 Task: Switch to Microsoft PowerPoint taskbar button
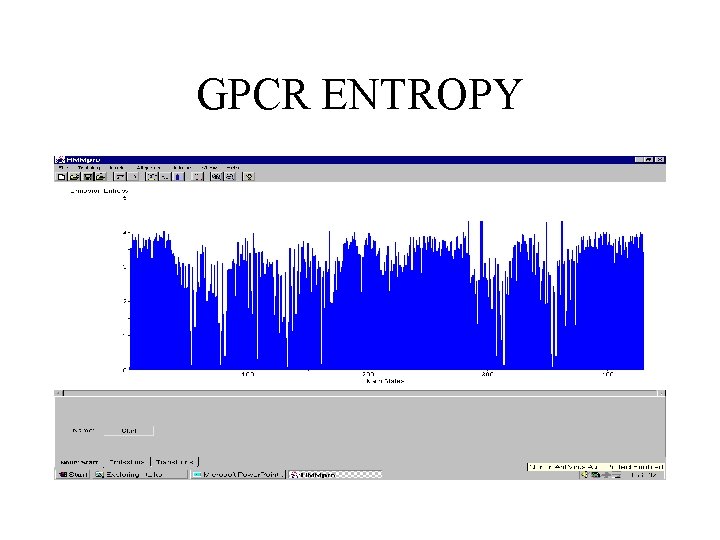pos(238,474)
